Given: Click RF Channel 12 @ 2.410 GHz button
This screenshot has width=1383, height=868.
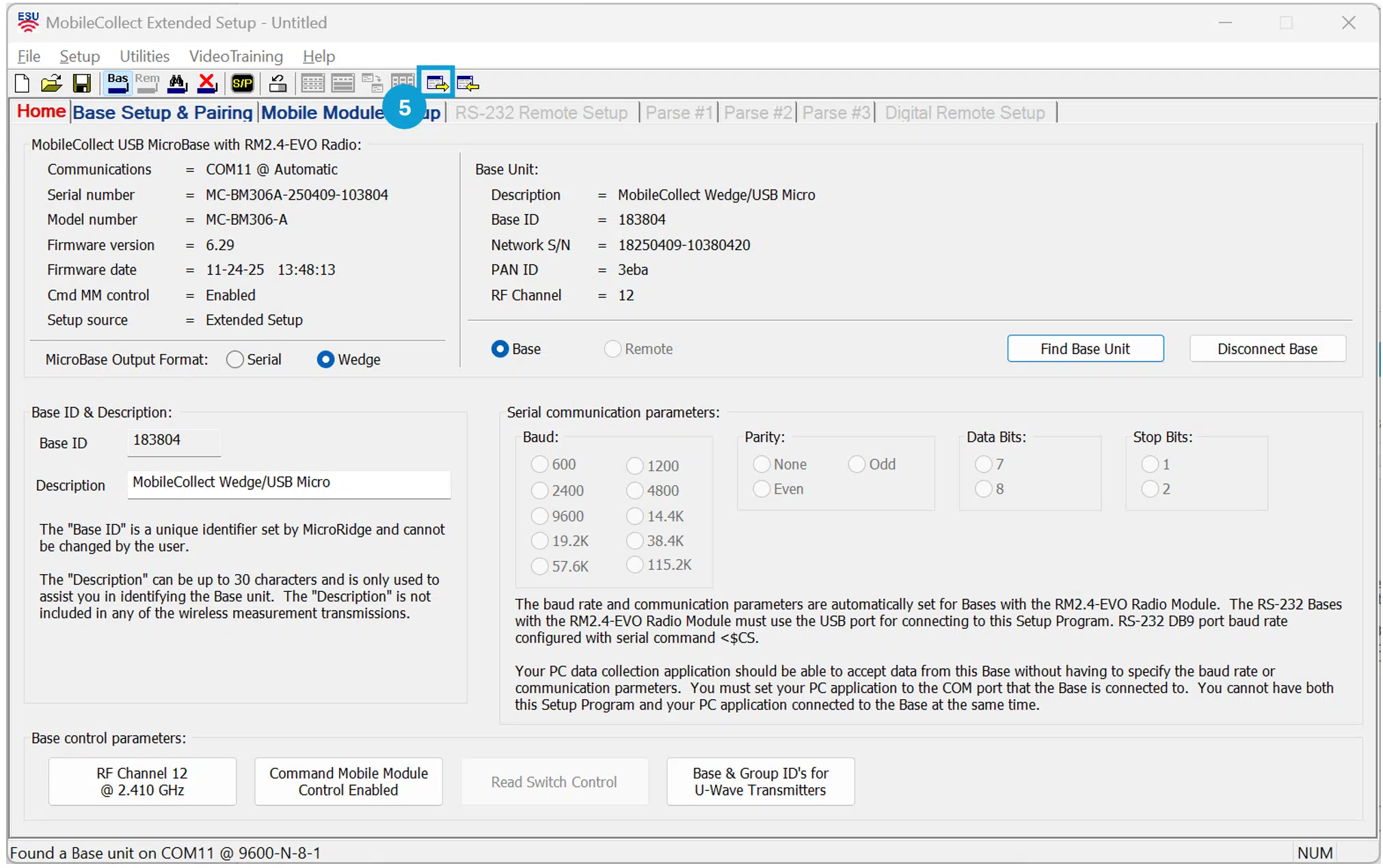Looking at the screenshot, I should pyautogui.click(x=142, y=781).
